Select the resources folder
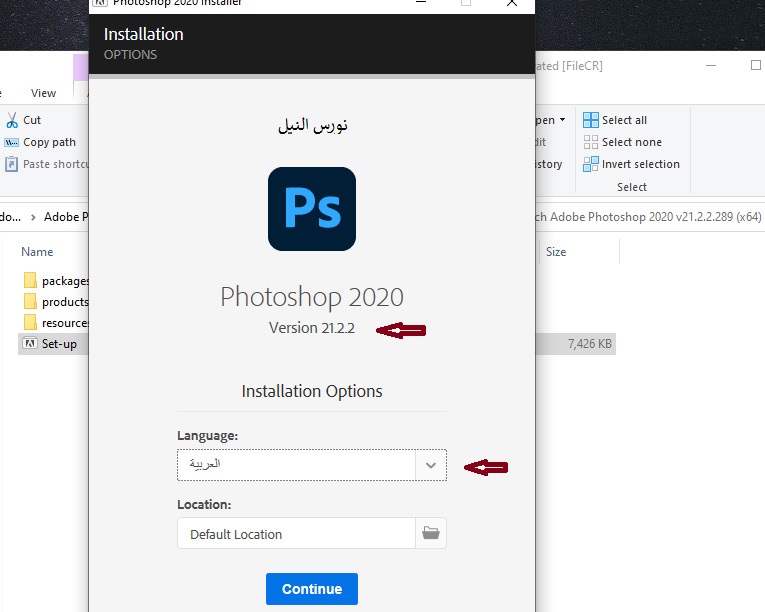 64,323
